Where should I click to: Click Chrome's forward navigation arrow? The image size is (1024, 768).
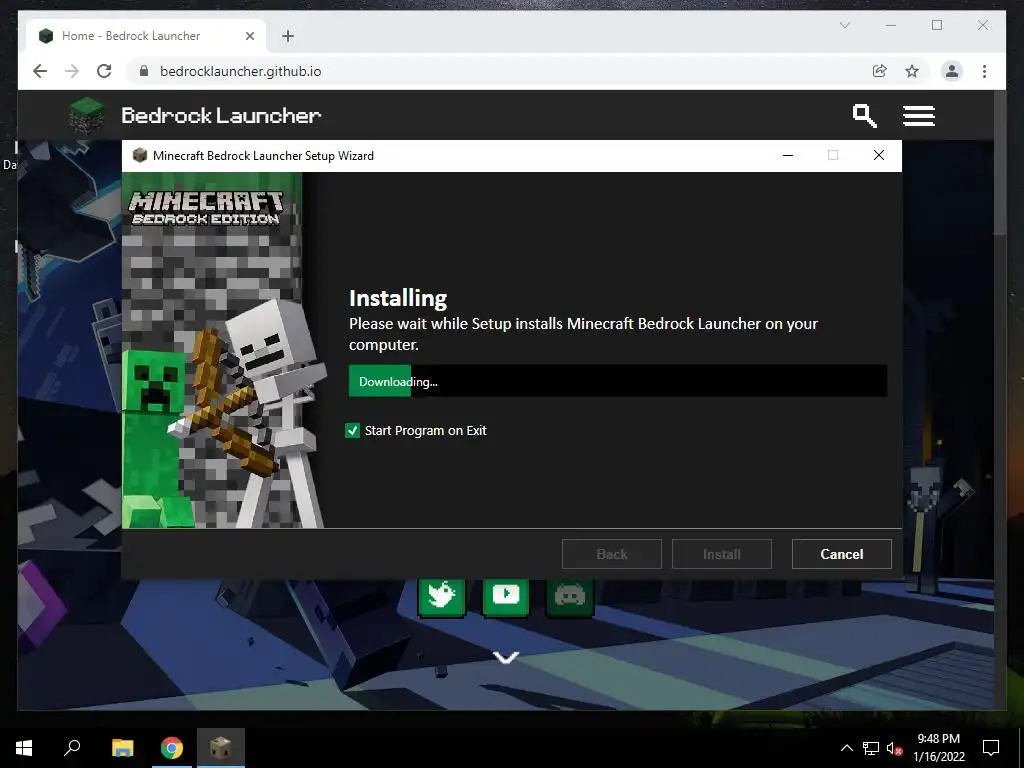pos(72,71)
